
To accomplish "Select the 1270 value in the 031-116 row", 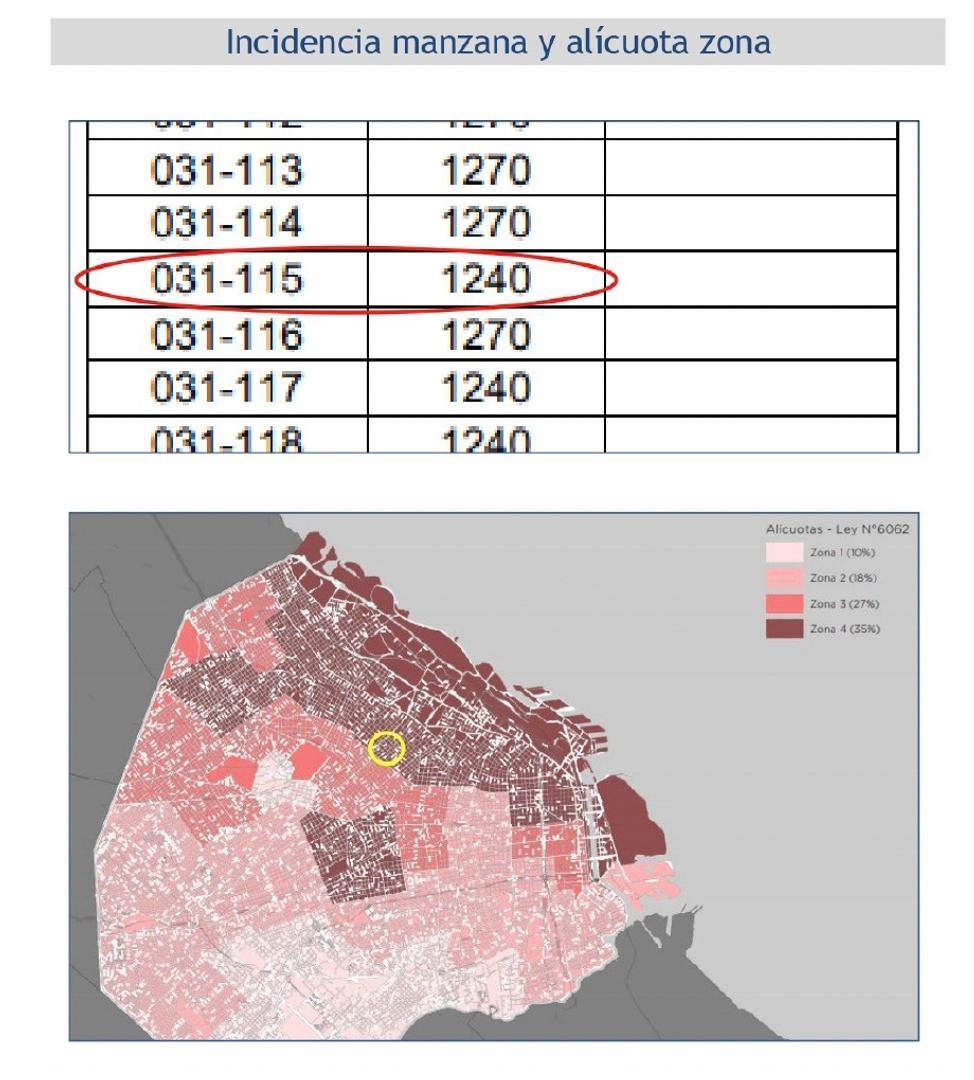I will [x=486, y=334].
